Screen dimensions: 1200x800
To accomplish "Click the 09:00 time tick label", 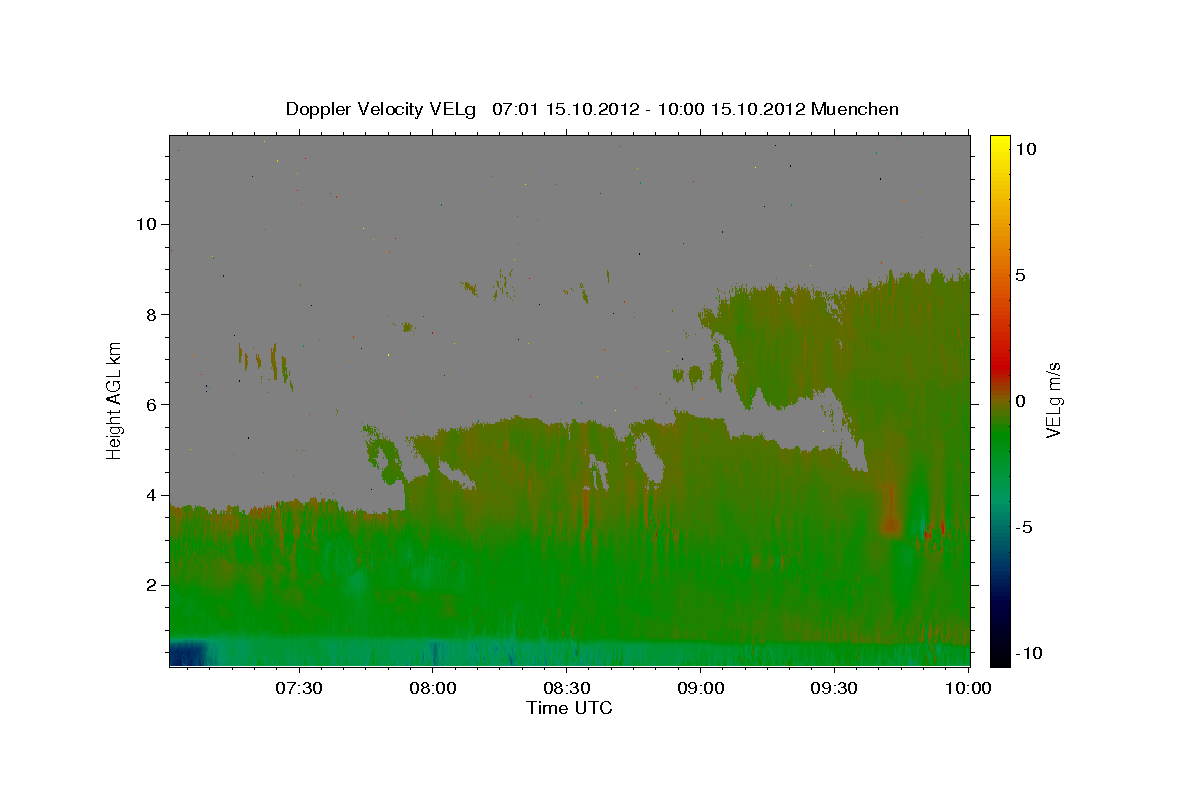I will tap(701, 688).
